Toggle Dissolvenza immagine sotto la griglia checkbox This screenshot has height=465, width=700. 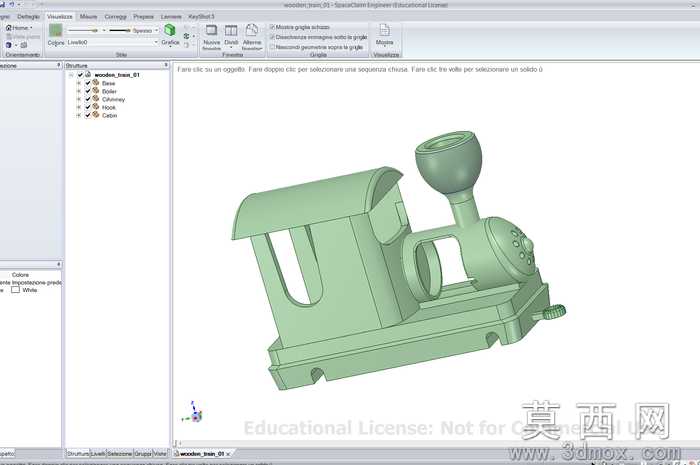tap(272, 37)
